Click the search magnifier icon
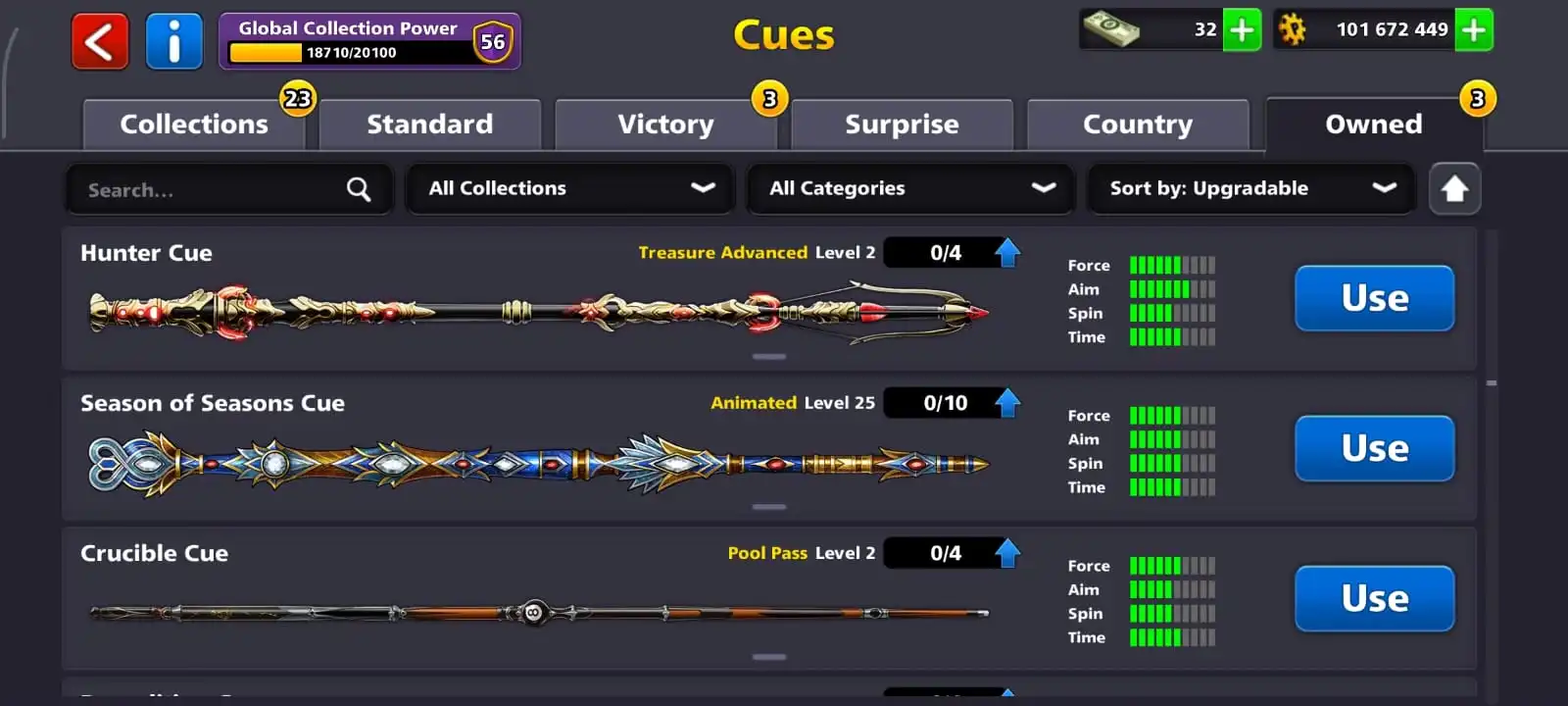Viewport: 1568px width, 706px height. [x=359, y=189]
